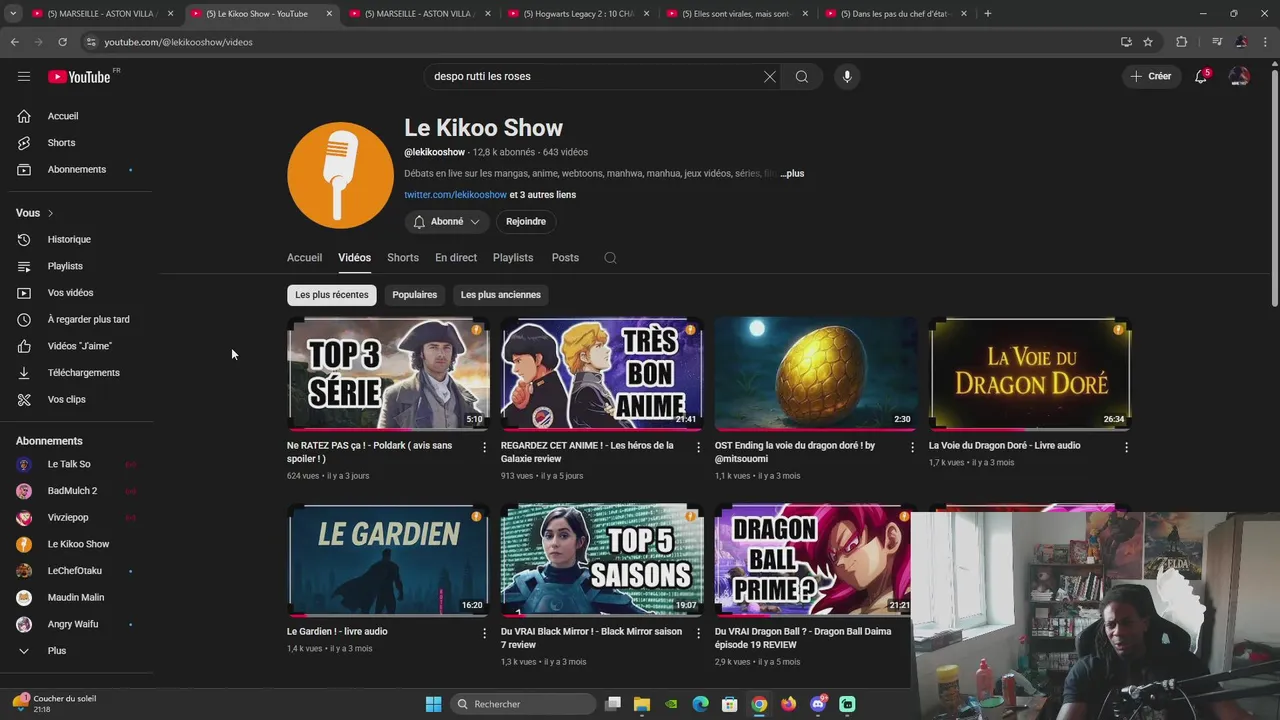The width and height of the screenshot is (1280, 720).
Task: Select Les plus récentes filter chip
Action: pos(332,295)
